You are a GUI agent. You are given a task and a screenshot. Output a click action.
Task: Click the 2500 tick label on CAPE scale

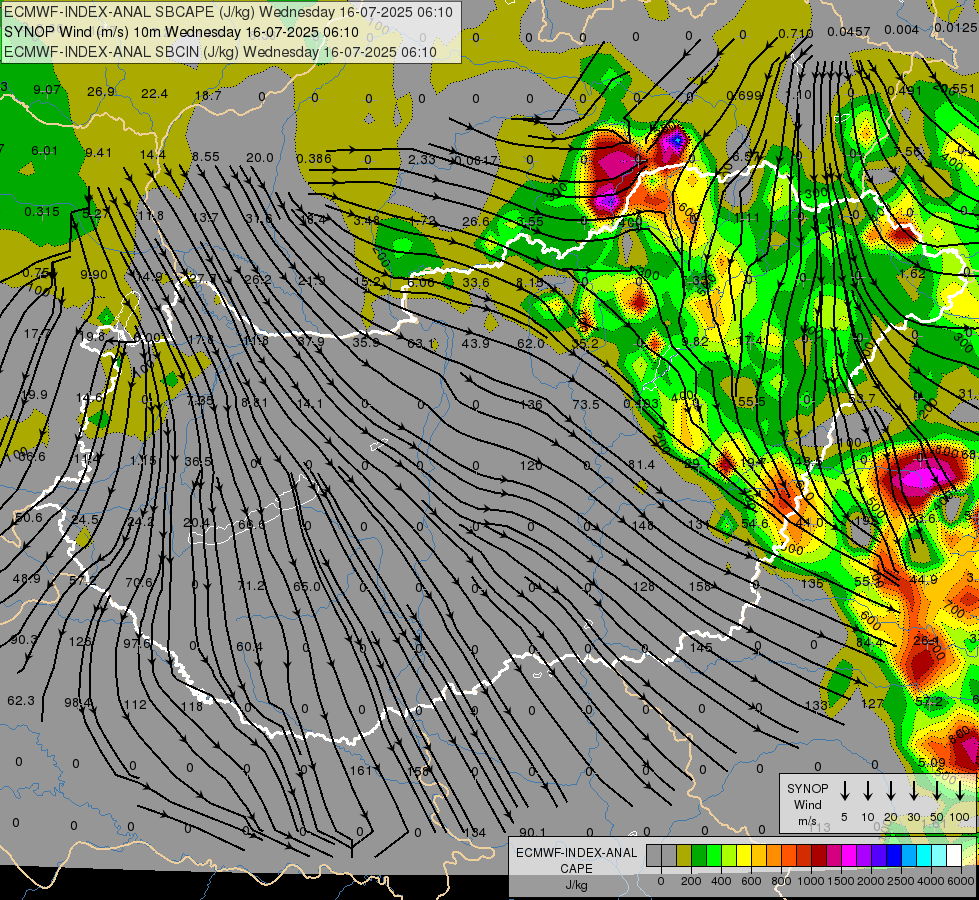pyautogui.click(x=901, y=881)
